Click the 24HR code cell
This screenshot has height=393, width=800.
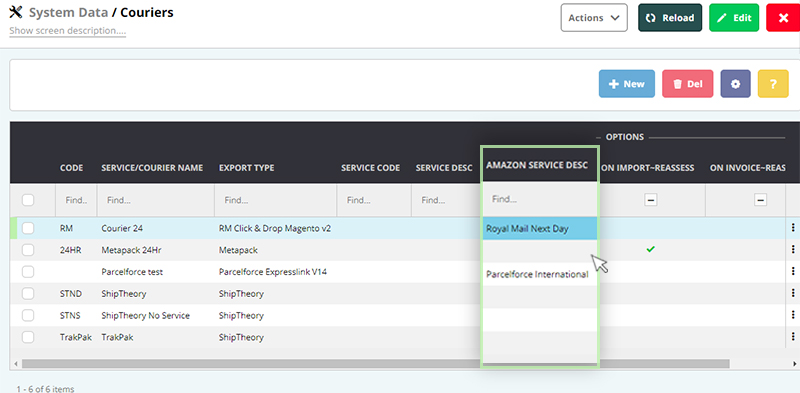70,251
